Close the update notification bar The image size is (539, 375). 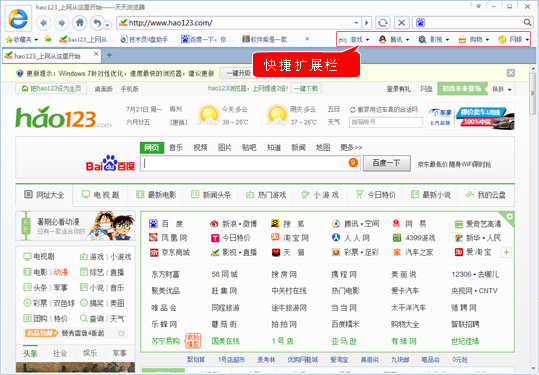[x=511, y=73]
